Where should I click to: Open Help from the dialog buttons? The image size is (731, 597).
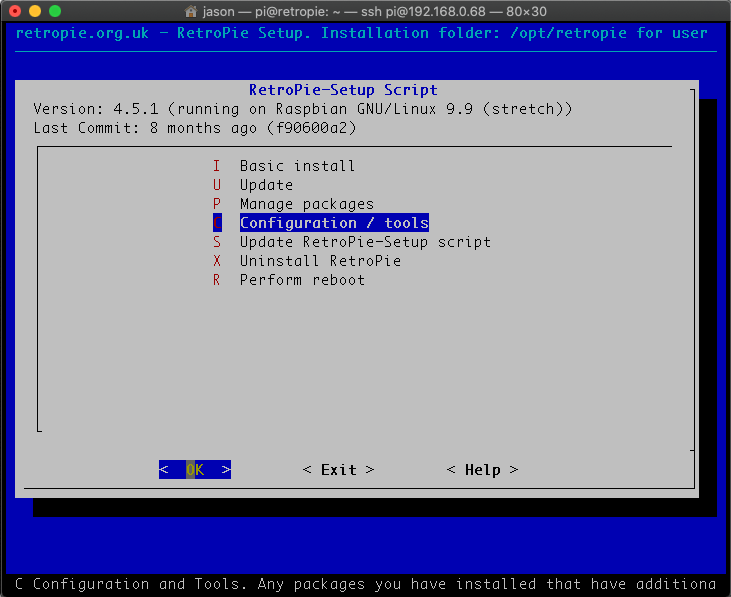tap(482, 470)
